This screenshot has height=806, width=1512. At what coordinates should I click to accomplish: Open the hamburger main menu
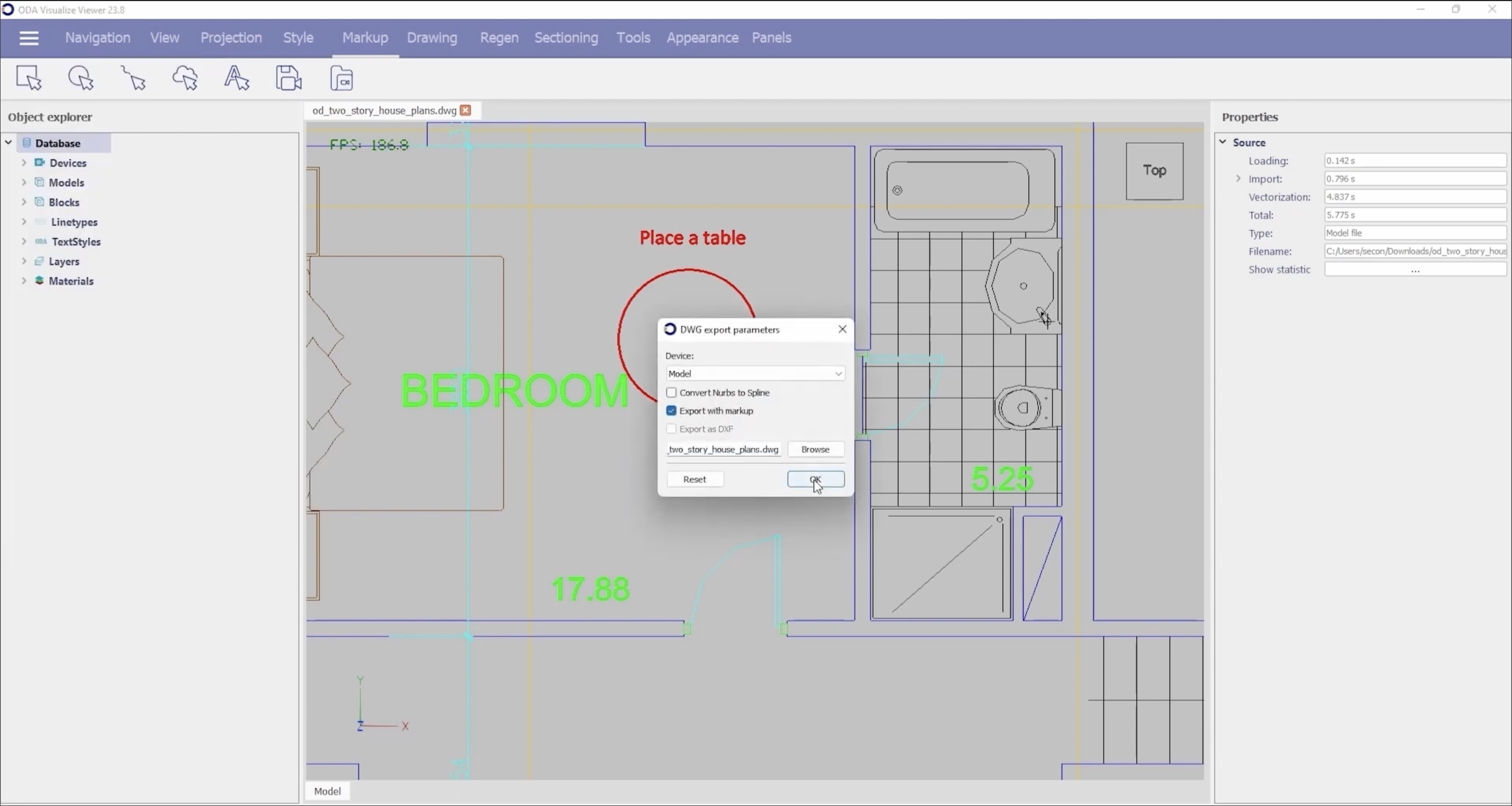coord(29,38)
